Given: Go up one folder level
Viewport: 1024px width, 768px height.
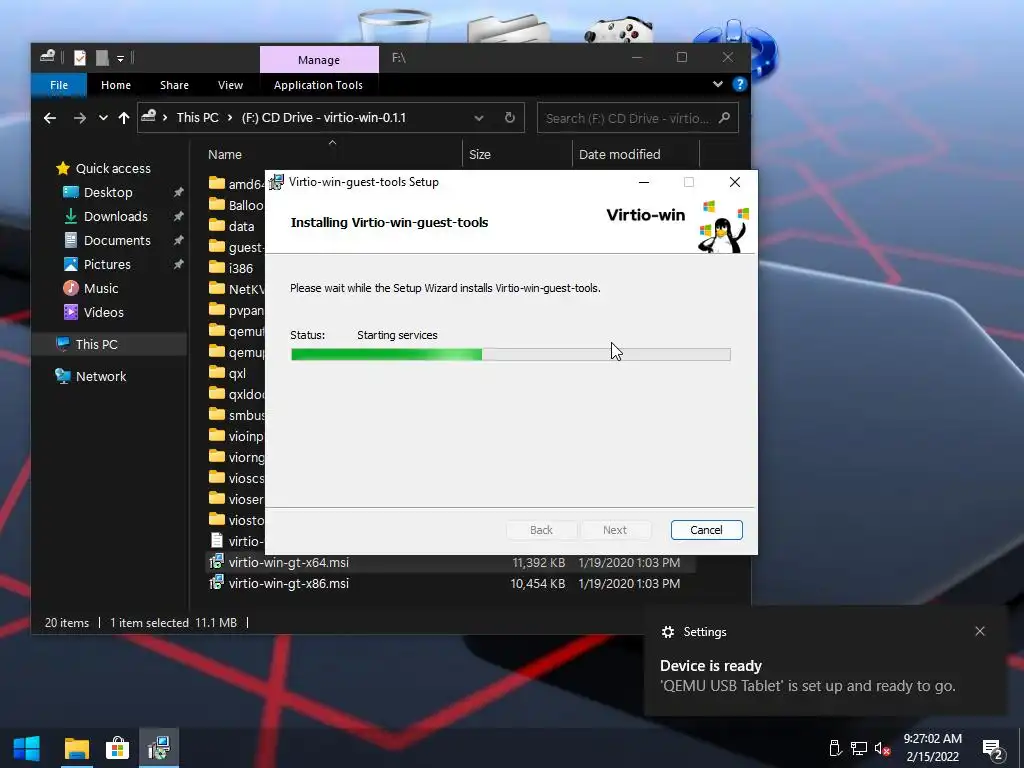Looking at the screenshot, I should [123, 118].
